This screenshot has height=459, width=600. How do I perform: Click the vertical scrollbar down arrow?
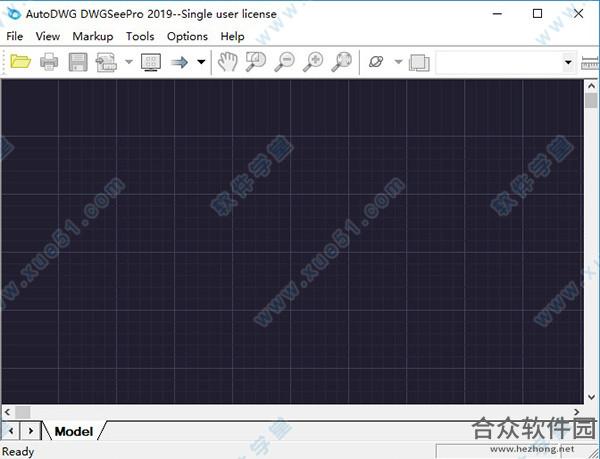(x=591, y=397)
